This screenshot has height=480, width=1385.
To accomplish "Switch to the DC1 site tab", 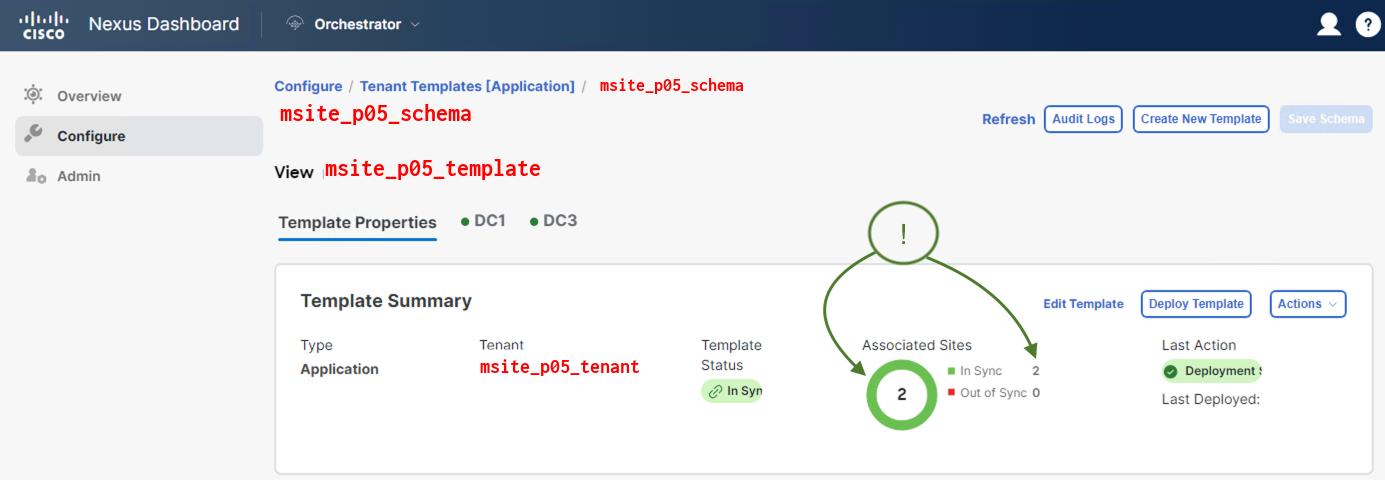I will click(482, 221).
